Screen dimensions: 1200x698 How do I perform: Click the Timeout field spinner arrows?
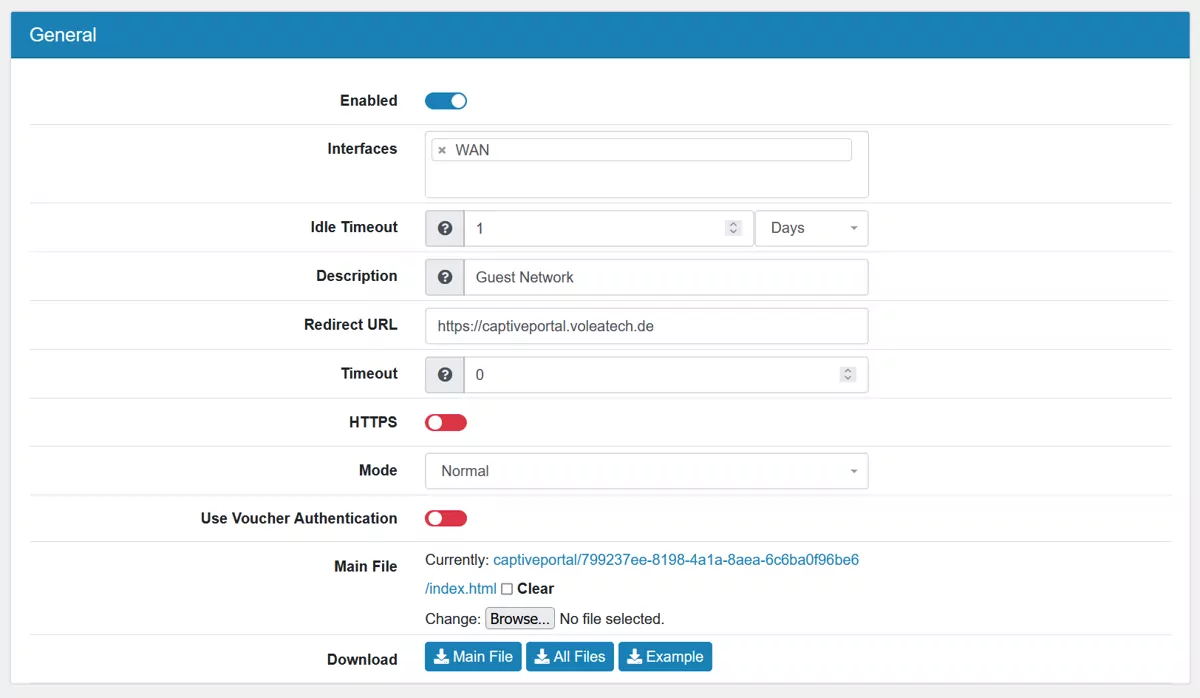point(847,375)
